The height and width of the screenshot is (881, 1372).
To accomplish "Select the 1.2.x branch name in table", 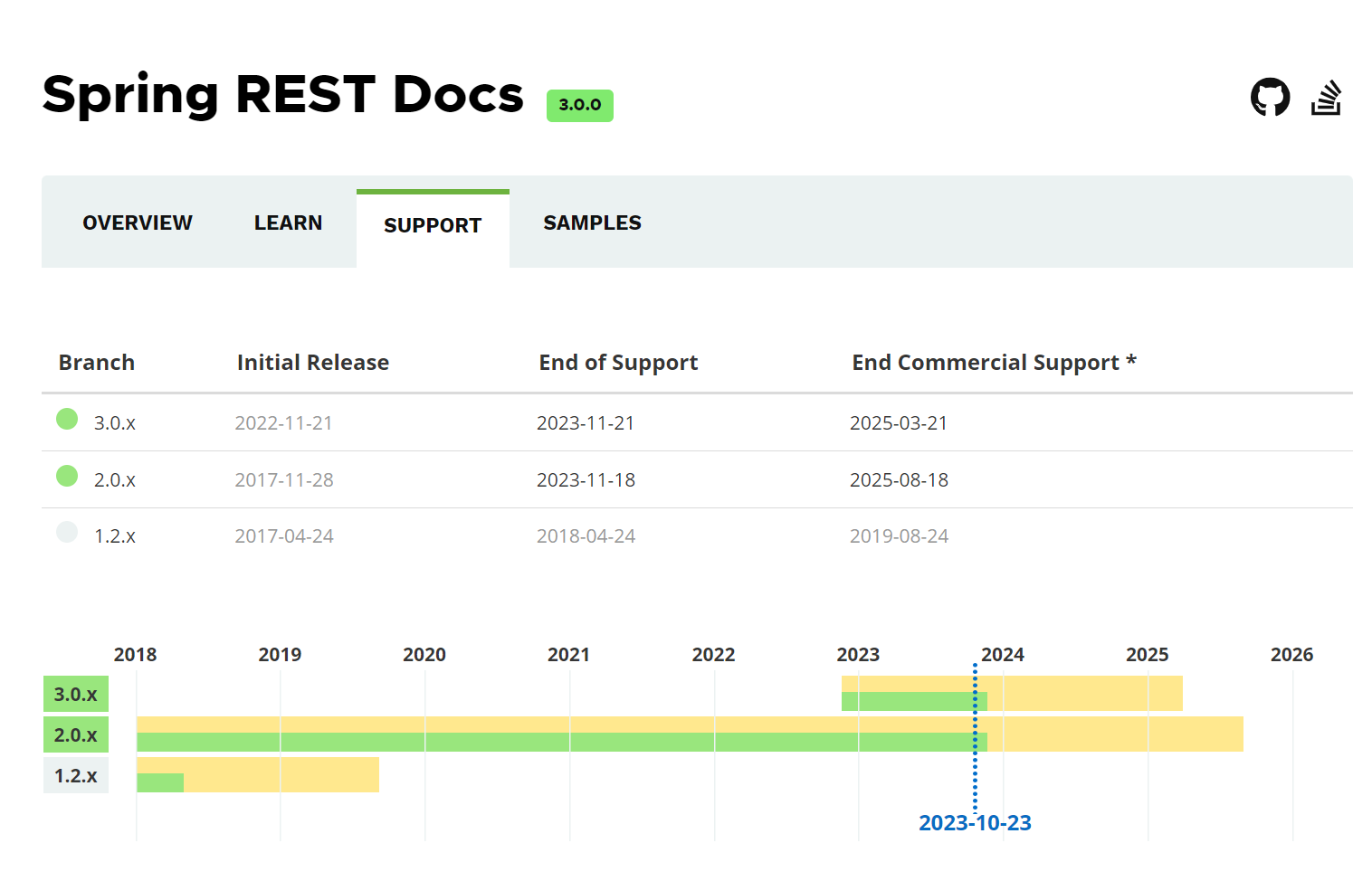I will [x=115, y=536].
